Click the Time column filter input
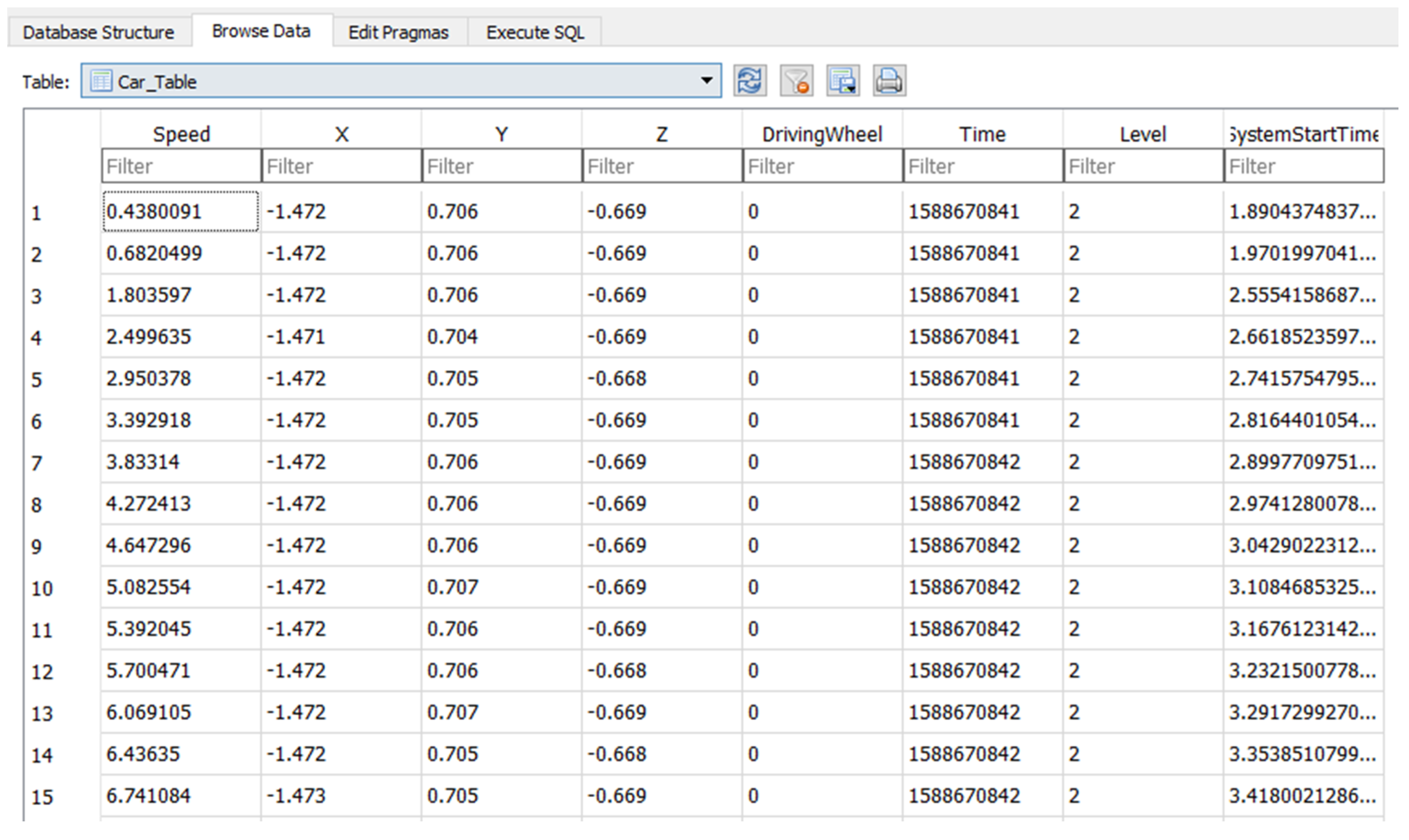Viewport: 1409px width, 840px height. [x=982, y=166]
